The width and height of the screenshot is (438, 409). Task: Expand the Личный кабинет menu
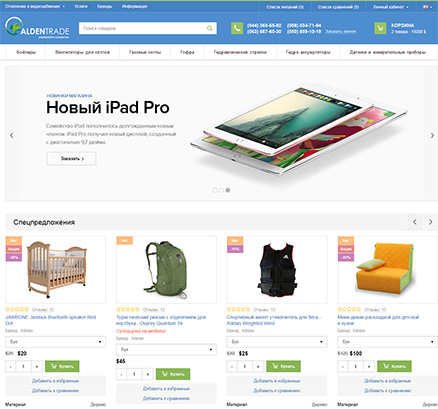(x=390, y=7)
